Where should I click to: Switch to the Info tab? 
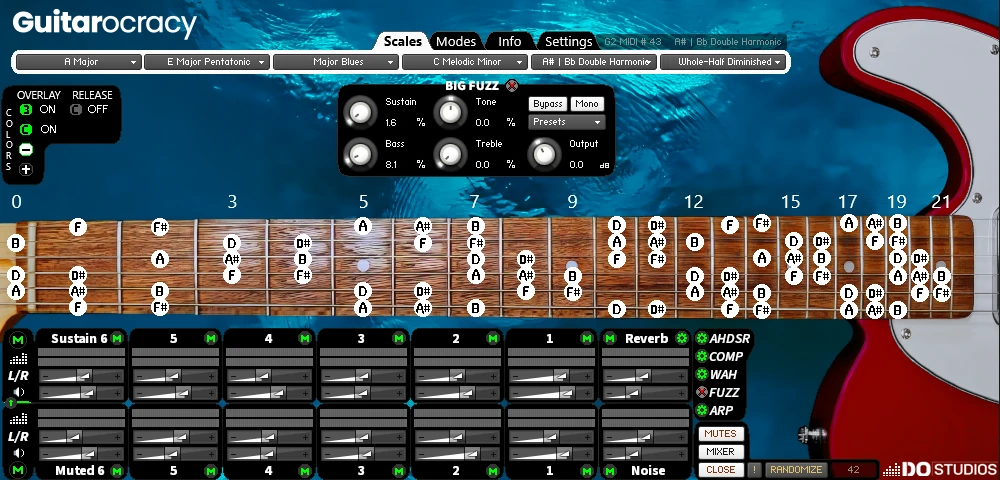pyautogui.click(x=509, y=41)
